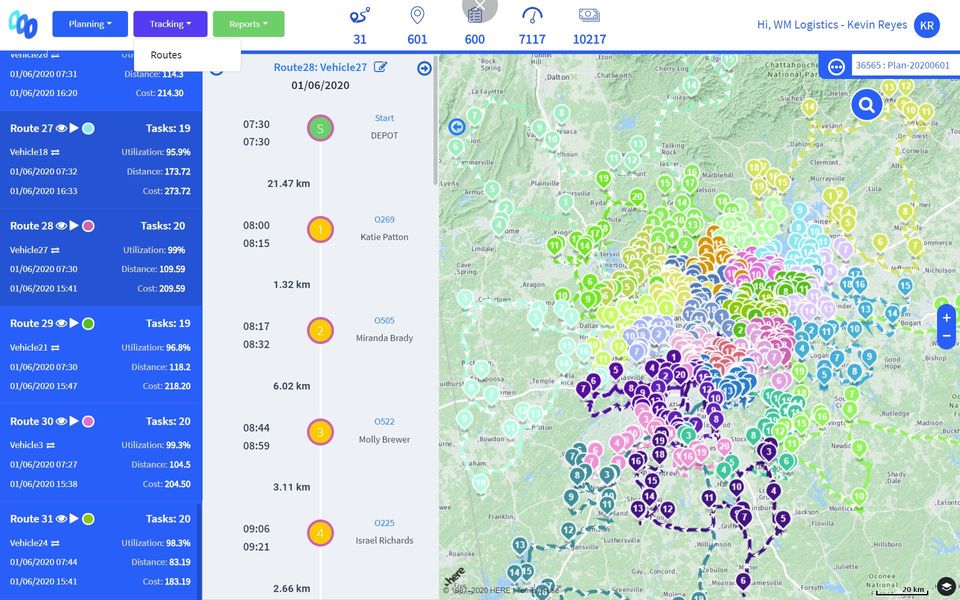960x600 pixels.
Task: Click the routes count icon showing 31
Action: (x=359, y=15)
